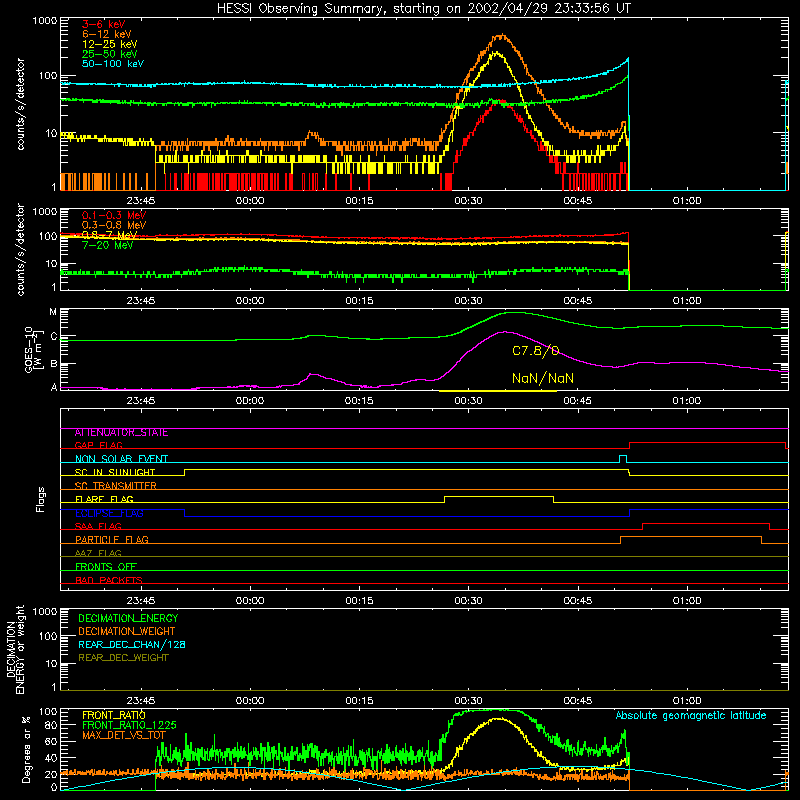Click the olive flag label below PARTICLE_FLAG
The image size is (800, 800).
[98, 553]
